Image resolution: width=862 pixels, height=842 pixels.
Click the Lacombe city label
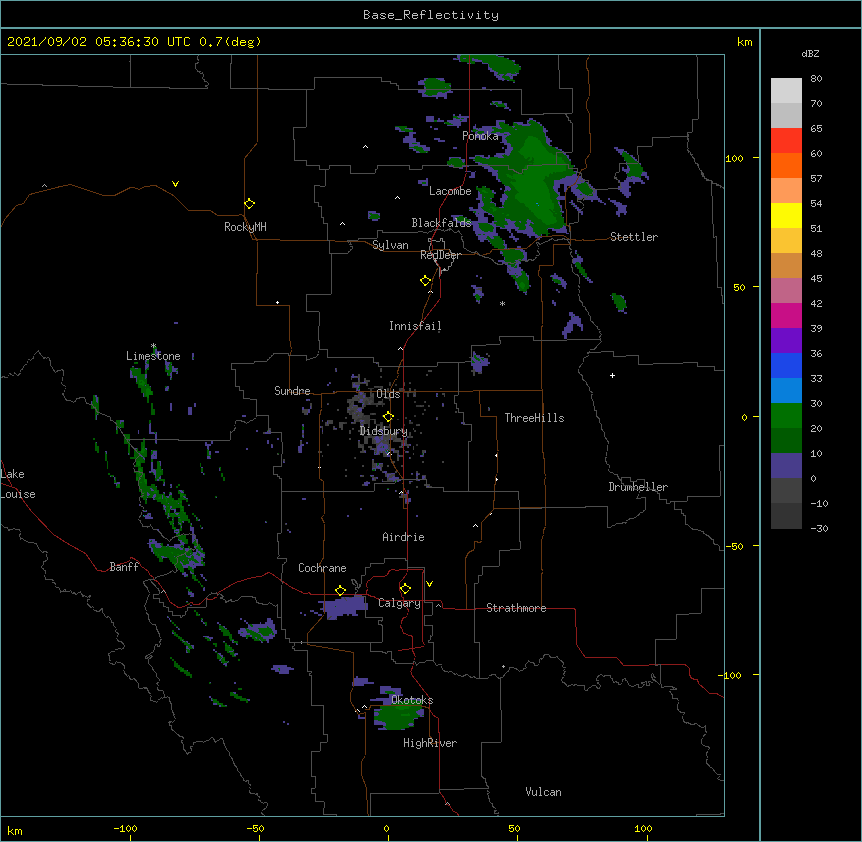pos(450,191)
